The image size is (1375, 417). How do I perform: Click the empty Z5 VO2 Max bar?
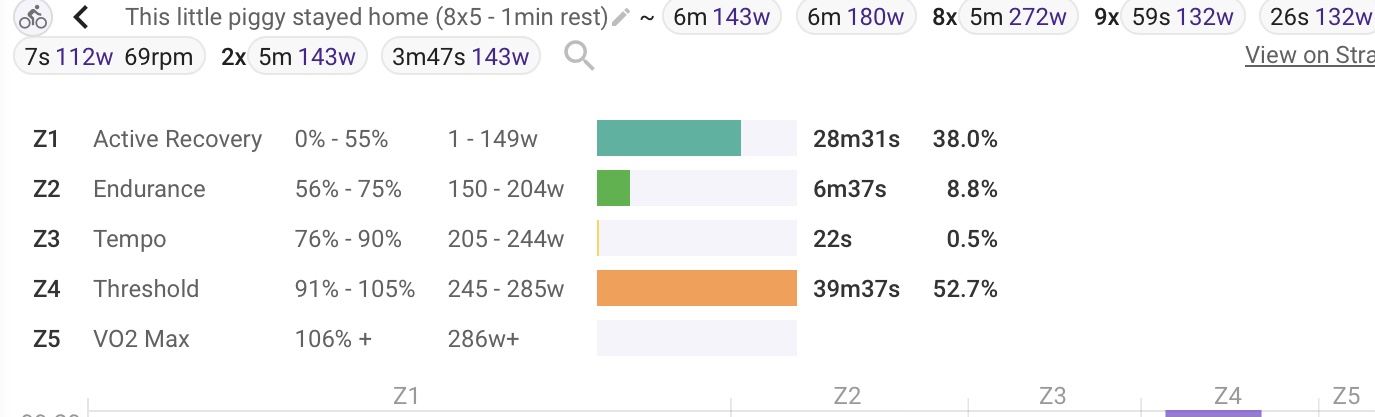[x=697, y=338]
